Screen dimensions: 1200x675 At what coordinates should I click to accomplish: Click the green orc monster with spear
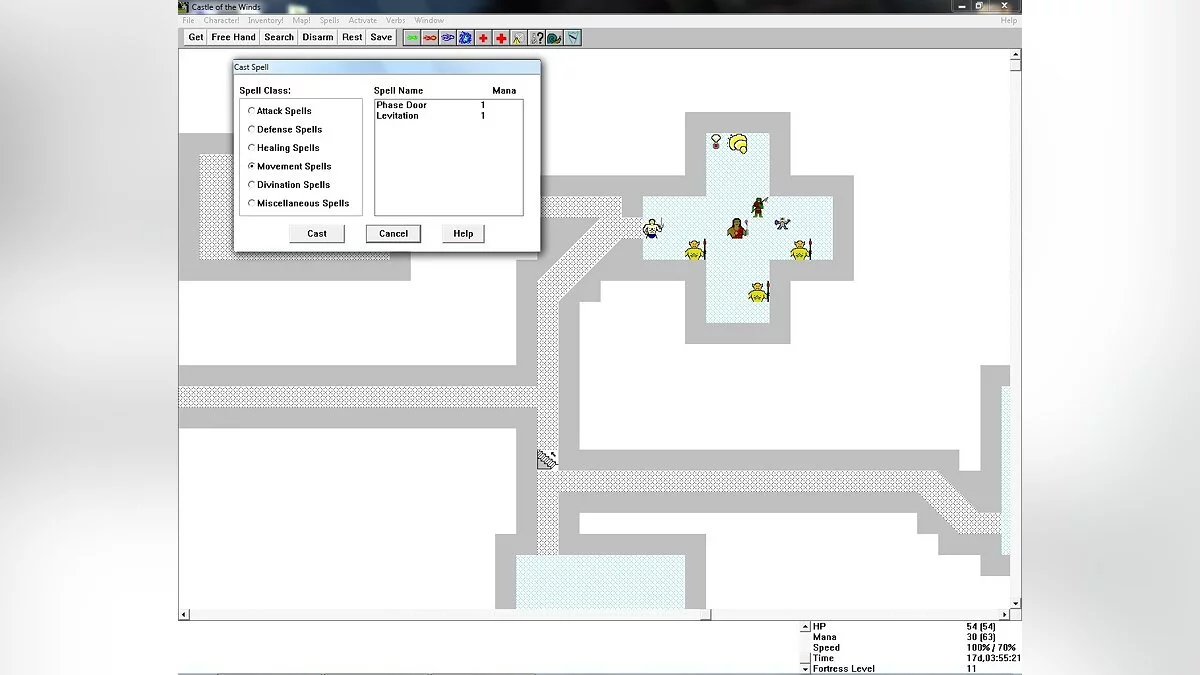coord(758,207)
